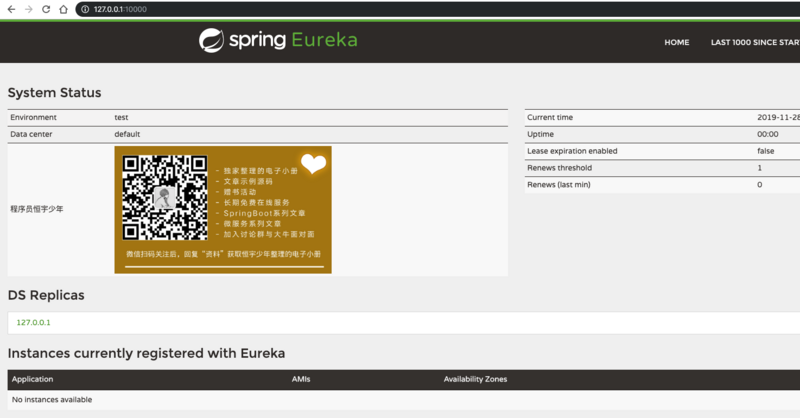Reload the page with refresh icon

click(x=46, y=9)
